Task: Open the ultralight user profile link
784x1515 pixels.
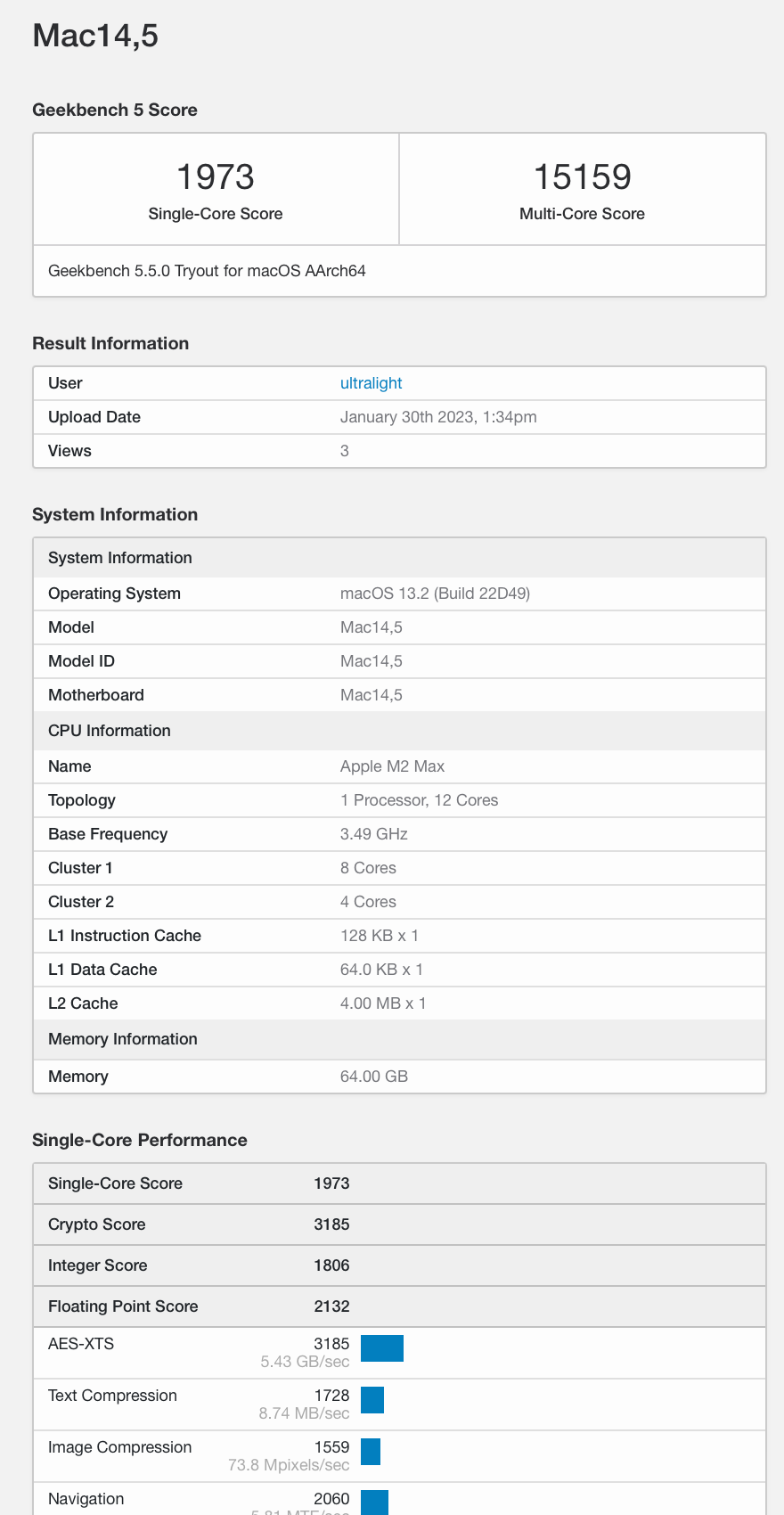Action: 371,383
